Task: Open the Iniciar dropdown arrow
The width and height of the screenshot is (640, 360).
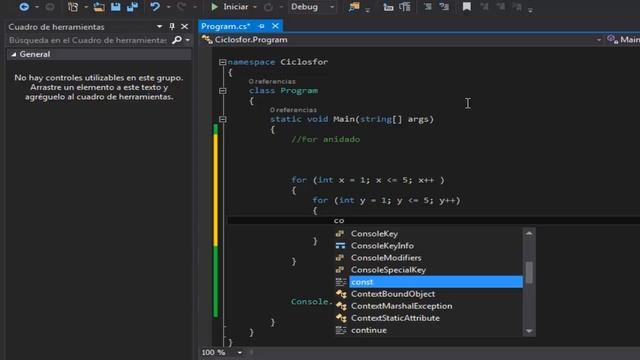Action: 255,7
